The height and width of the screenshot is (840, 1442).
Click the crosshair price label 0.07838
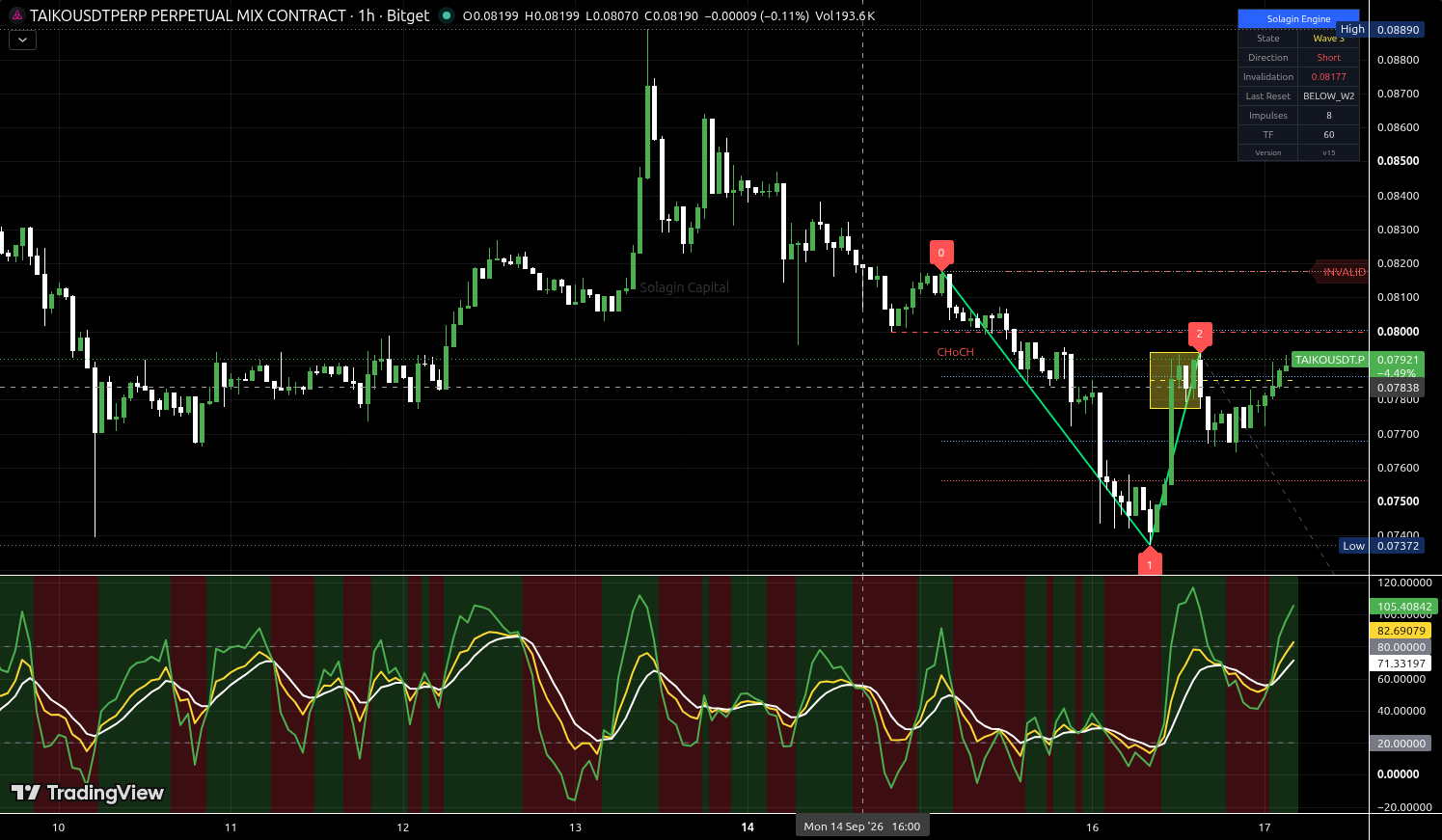[x=1398, y=388]
